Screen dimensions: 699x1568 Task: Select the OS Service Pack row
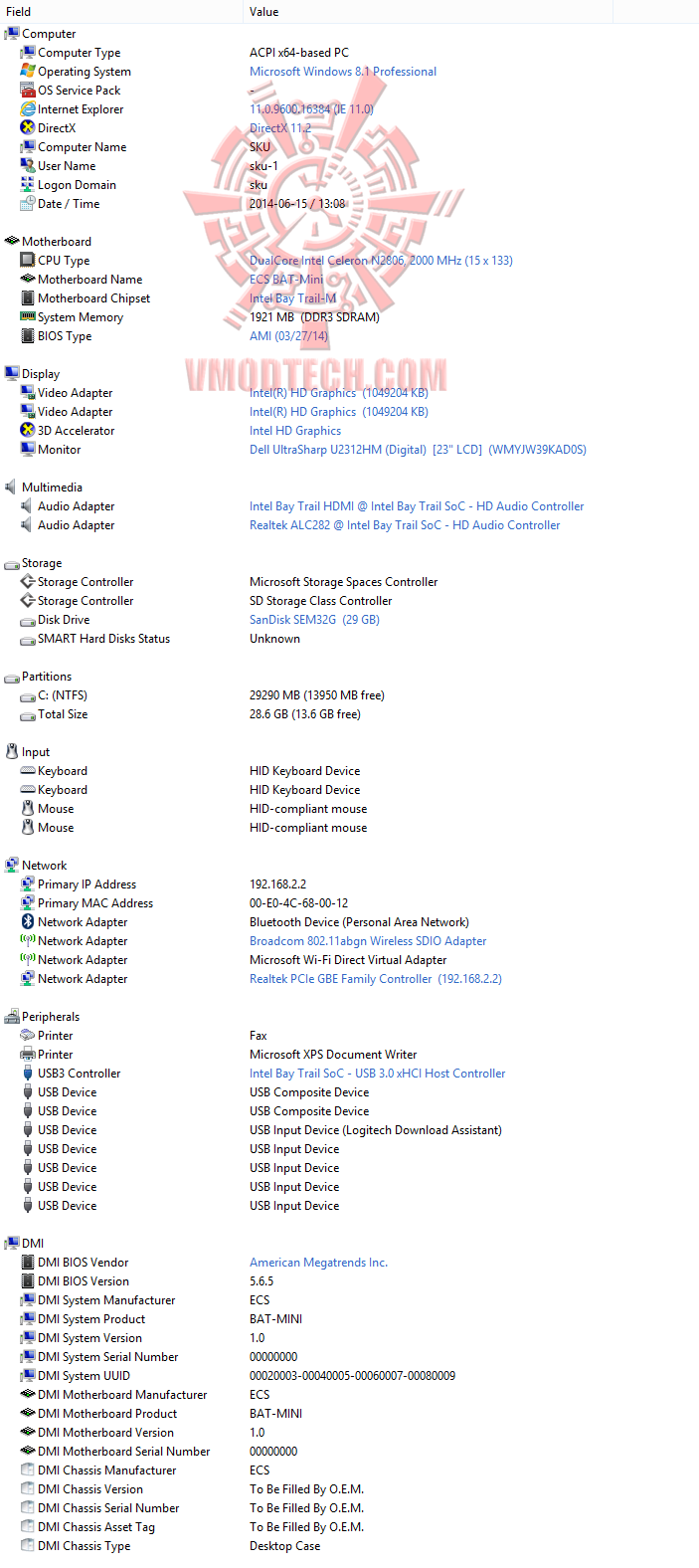tap(349, 91)
